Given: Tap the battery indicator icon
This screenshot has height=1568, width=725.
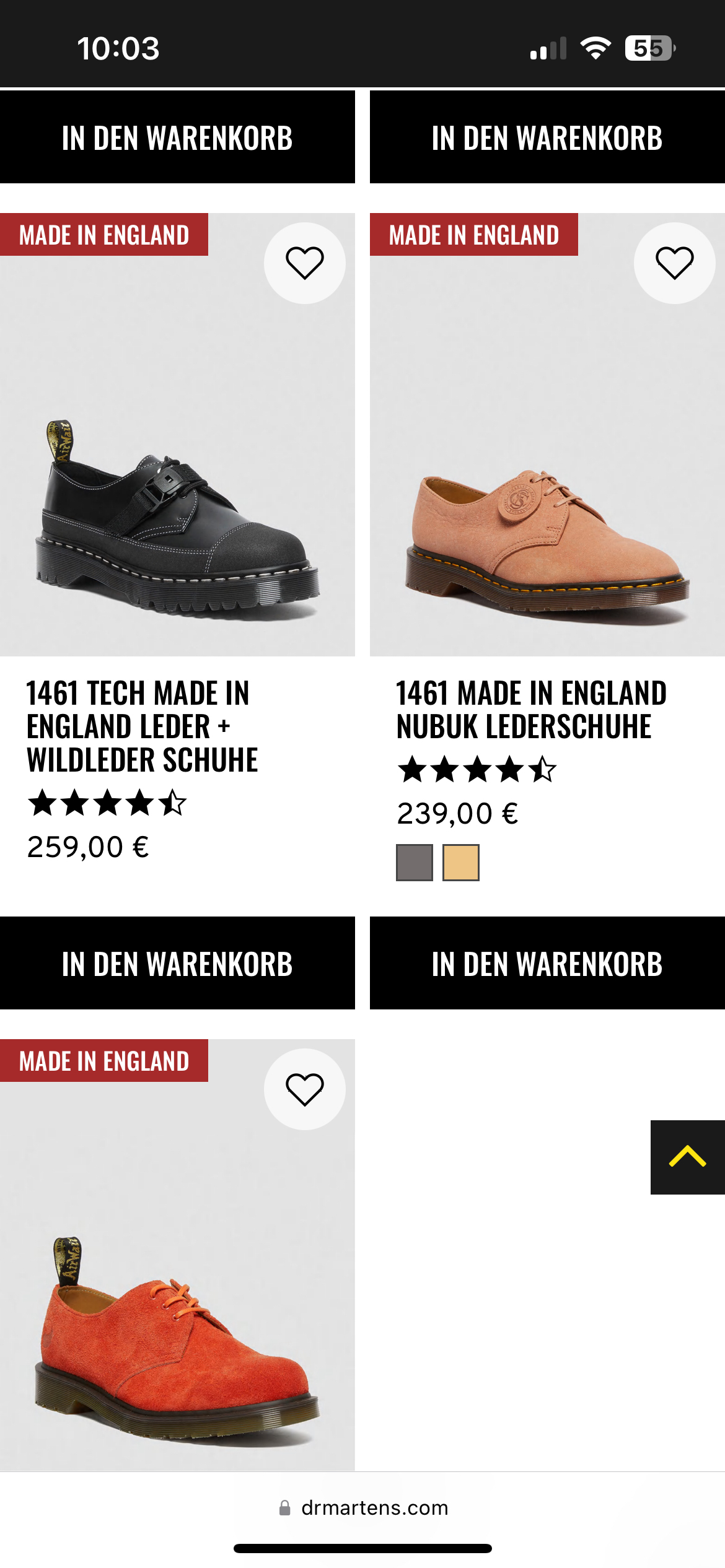Looking at the screenshot, I should (x=649, y=48).
